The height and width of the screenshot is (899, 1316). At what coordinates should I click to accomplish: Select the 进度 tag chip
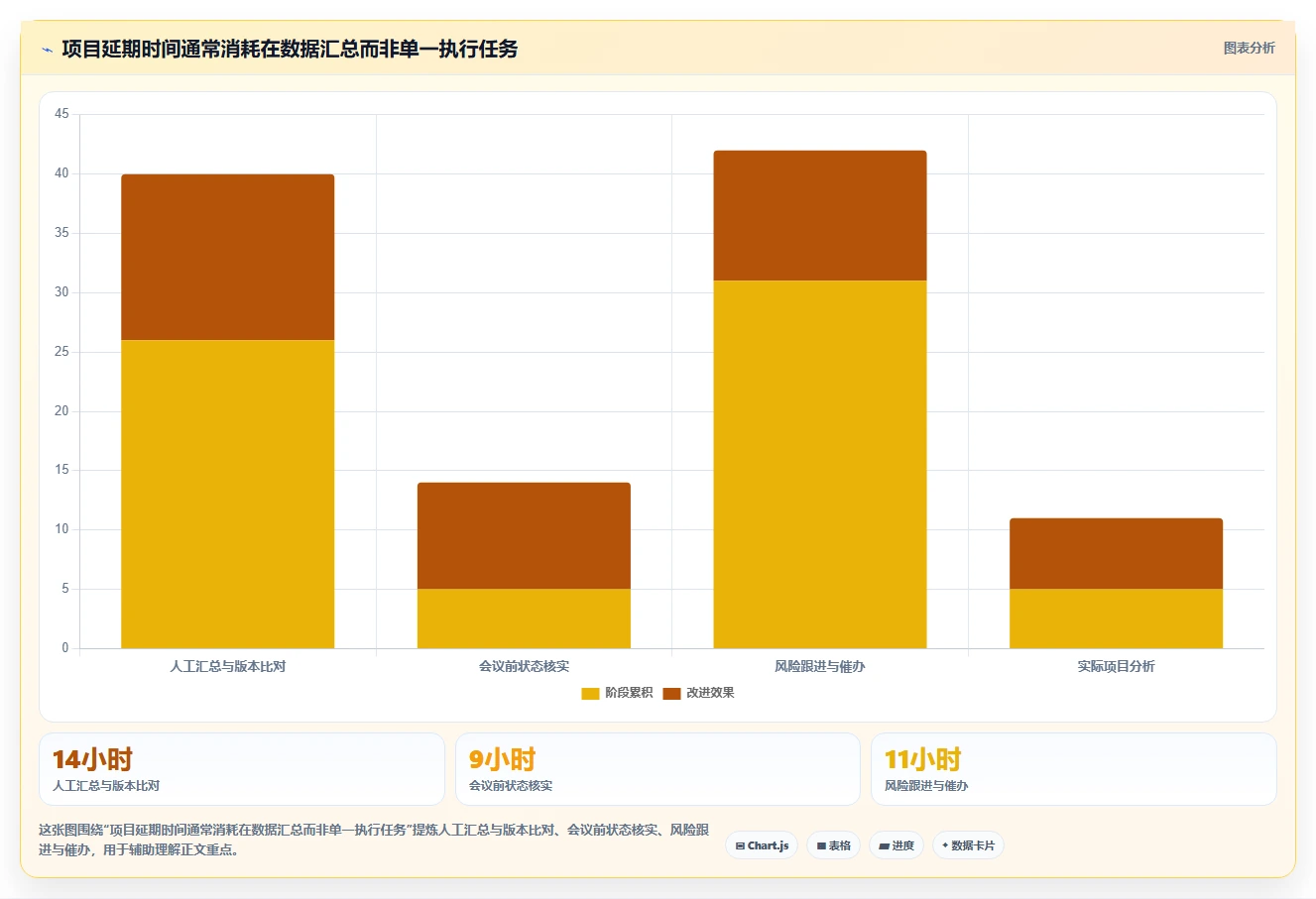897,845
